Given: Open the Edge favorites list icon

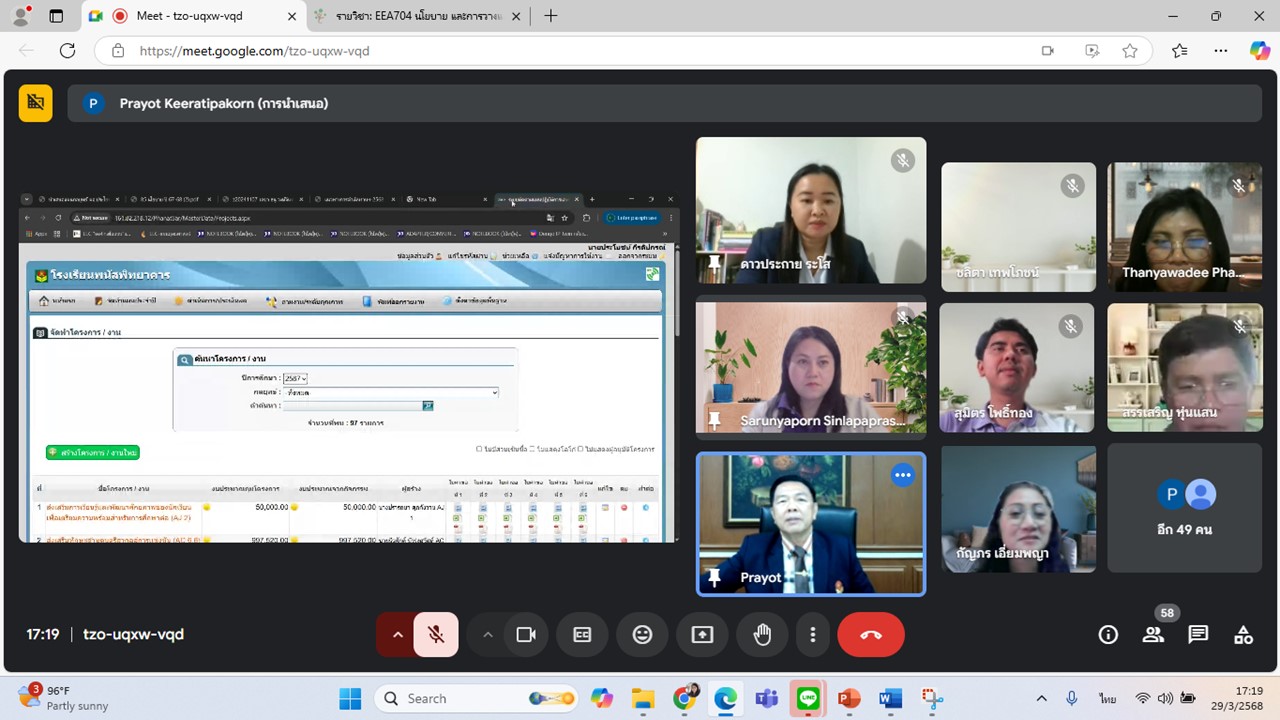Looking at the screenshot, I should pos(1180,51).
